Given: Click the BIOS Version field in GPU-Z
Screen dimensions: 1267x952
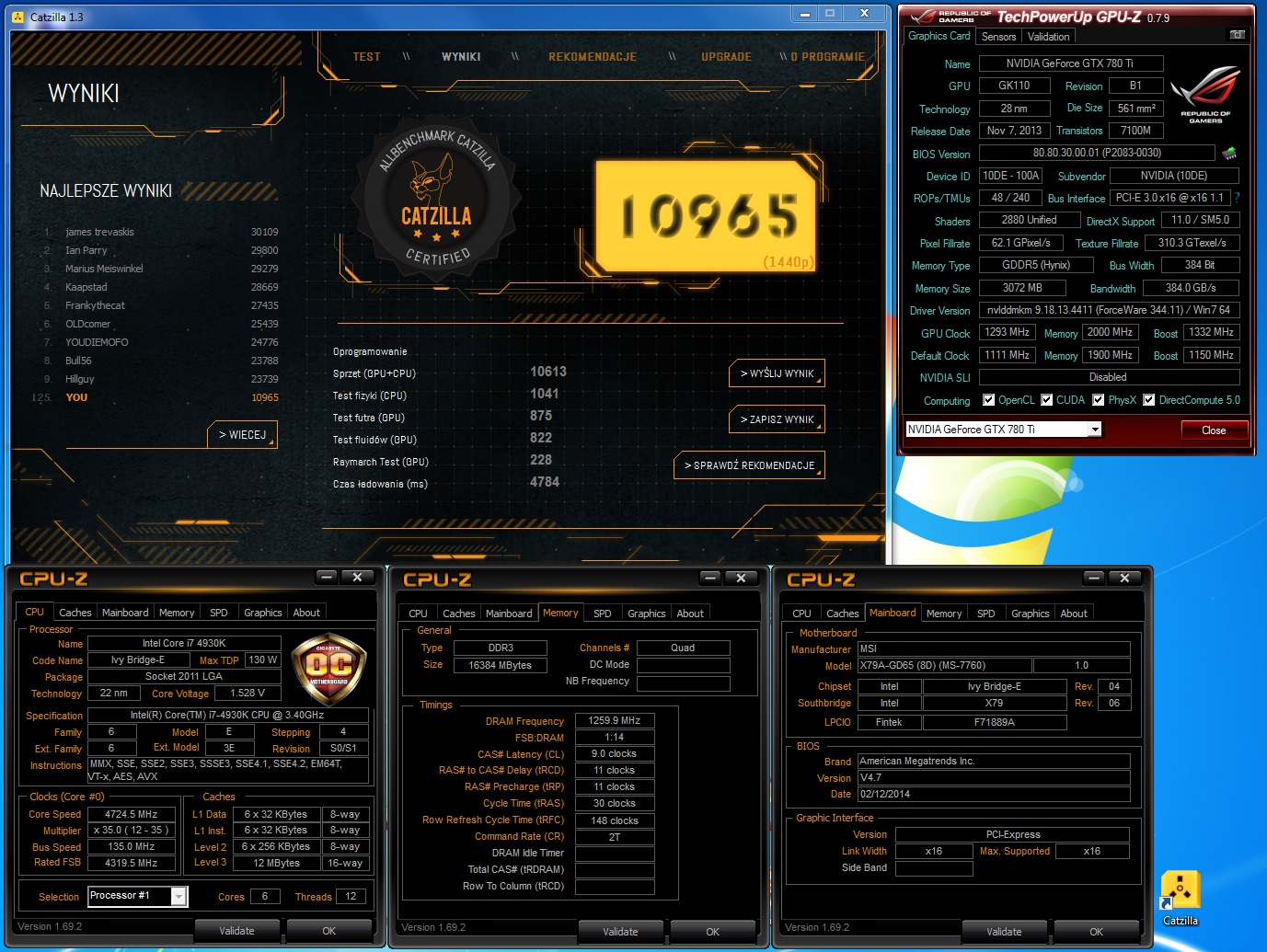Looking at the screenshot, I should 1097,153.
